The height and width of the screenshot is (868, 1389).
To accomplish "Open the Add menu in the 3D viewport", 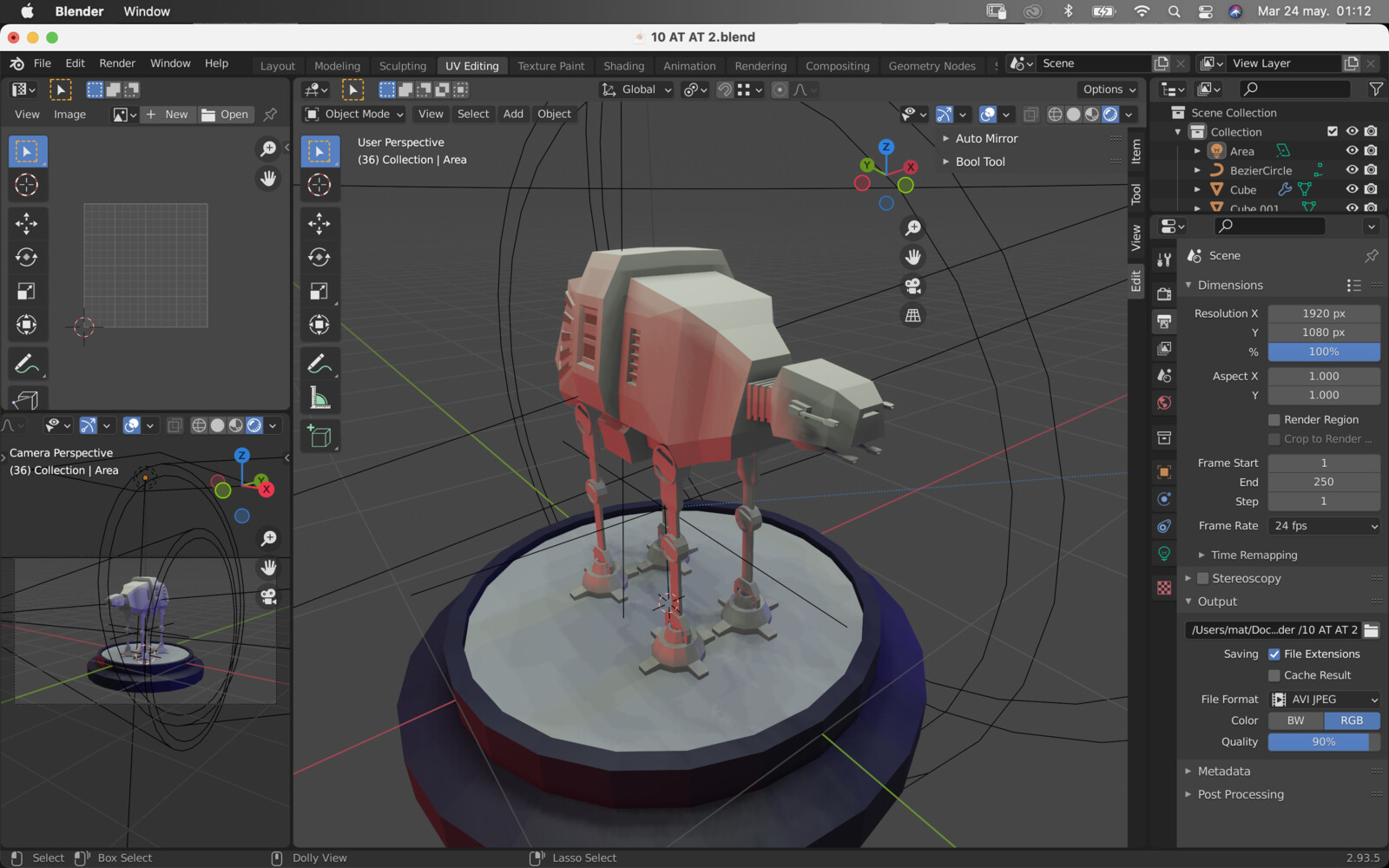I will tap(513, 114).
